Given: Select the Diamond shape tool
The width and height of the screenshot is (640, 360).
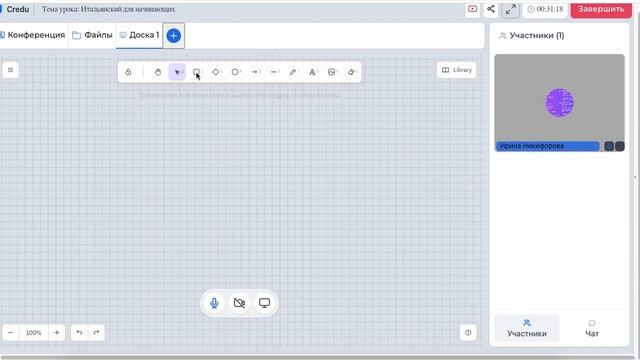Looking at the screenshot, I should pyautogui.click(x=216, y=72).
